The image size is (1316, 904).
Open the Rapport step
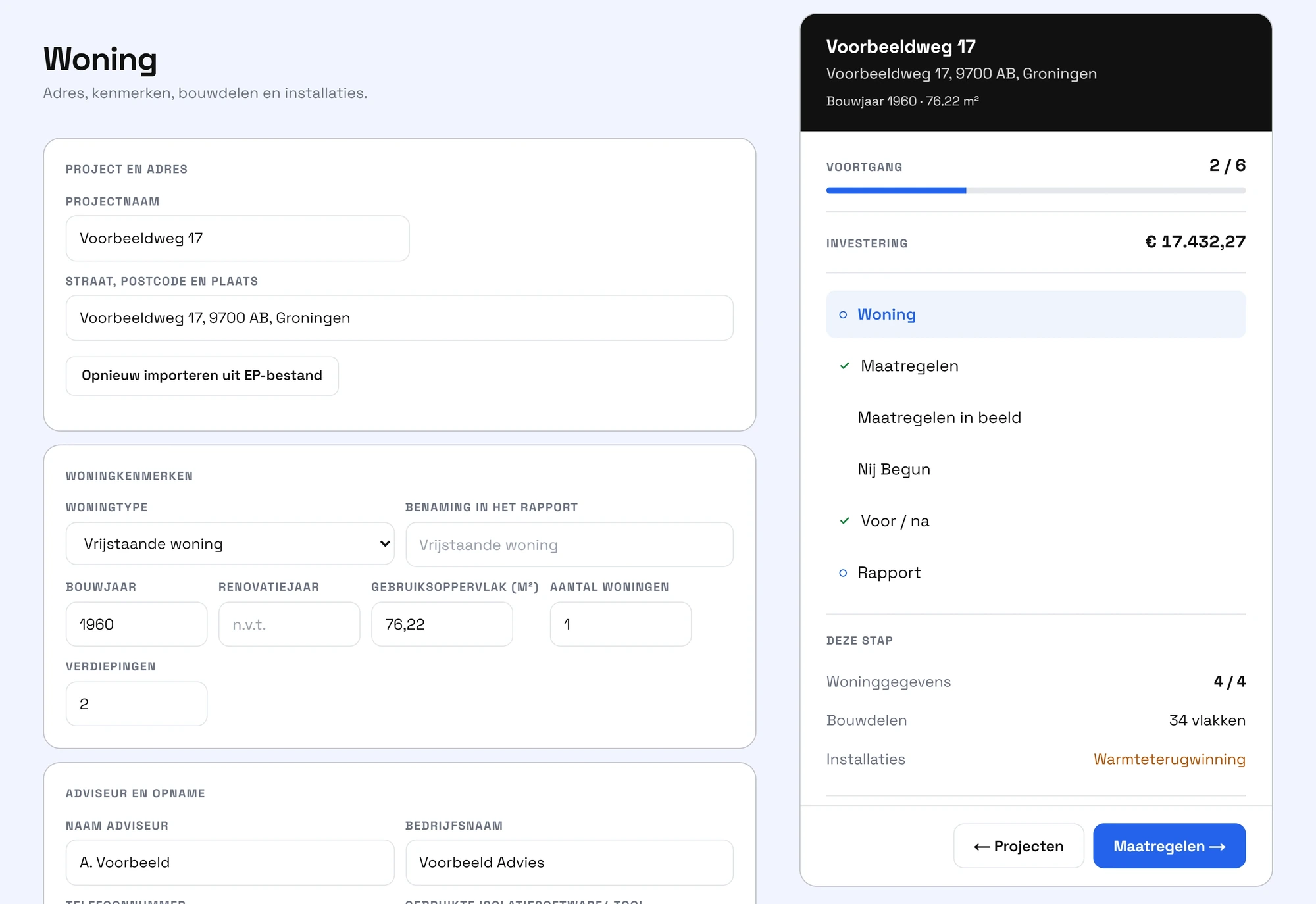pos(1036,573)
